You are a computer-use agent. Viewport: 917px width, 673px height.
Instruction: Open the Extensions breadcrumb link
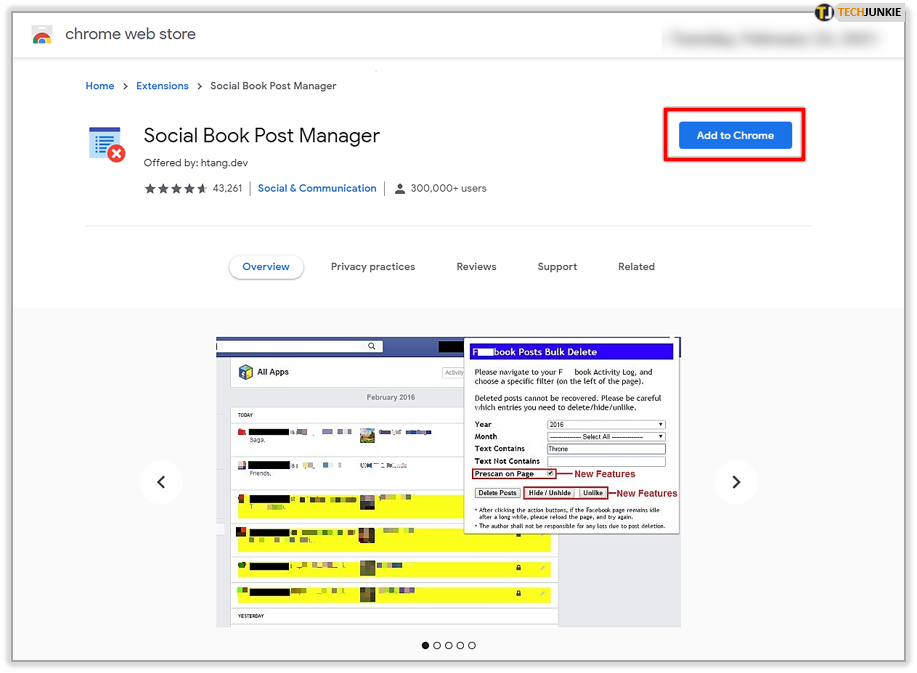(162, 86)
